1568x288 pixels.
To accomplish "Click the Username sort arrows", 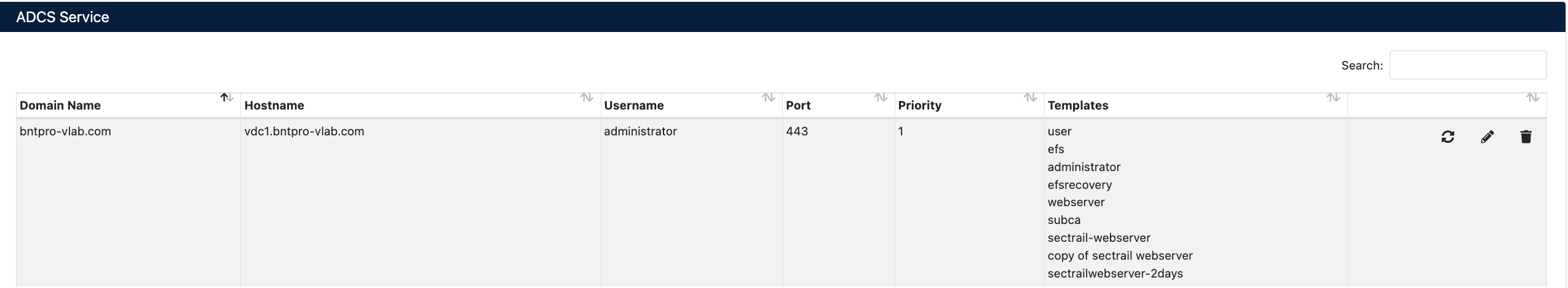I will 768,97.
